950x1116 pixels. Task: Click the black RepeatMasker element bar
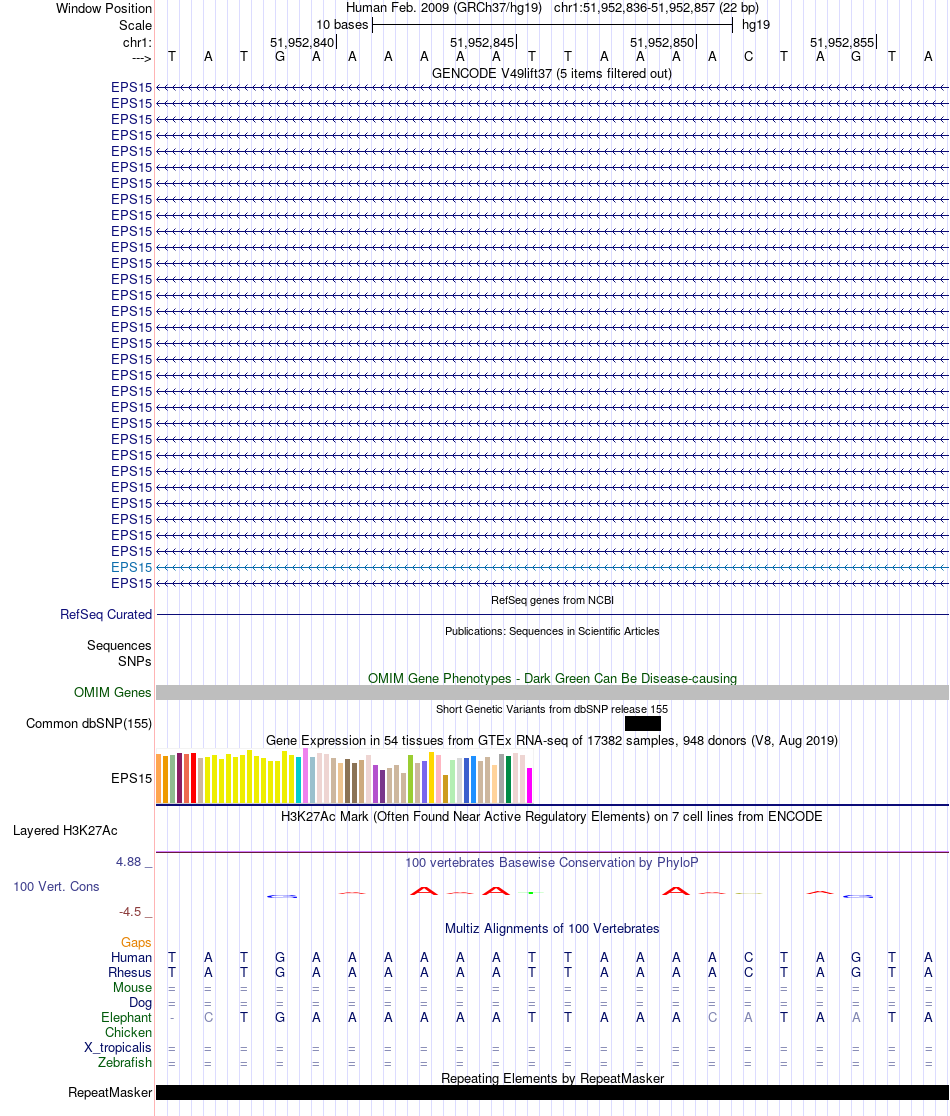click(x=552, y=1093)
